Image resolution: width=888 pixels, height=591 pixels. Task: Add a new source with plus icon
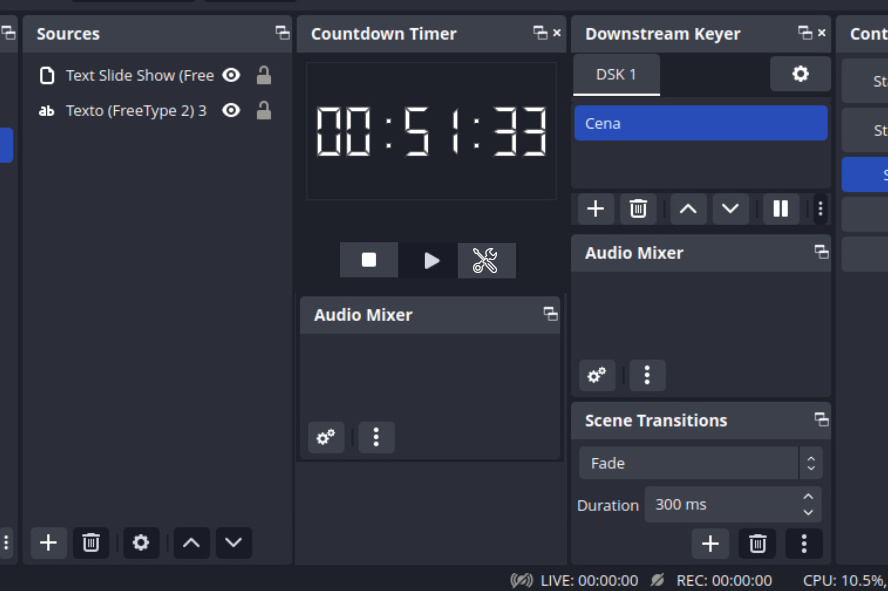click(49, 543)
